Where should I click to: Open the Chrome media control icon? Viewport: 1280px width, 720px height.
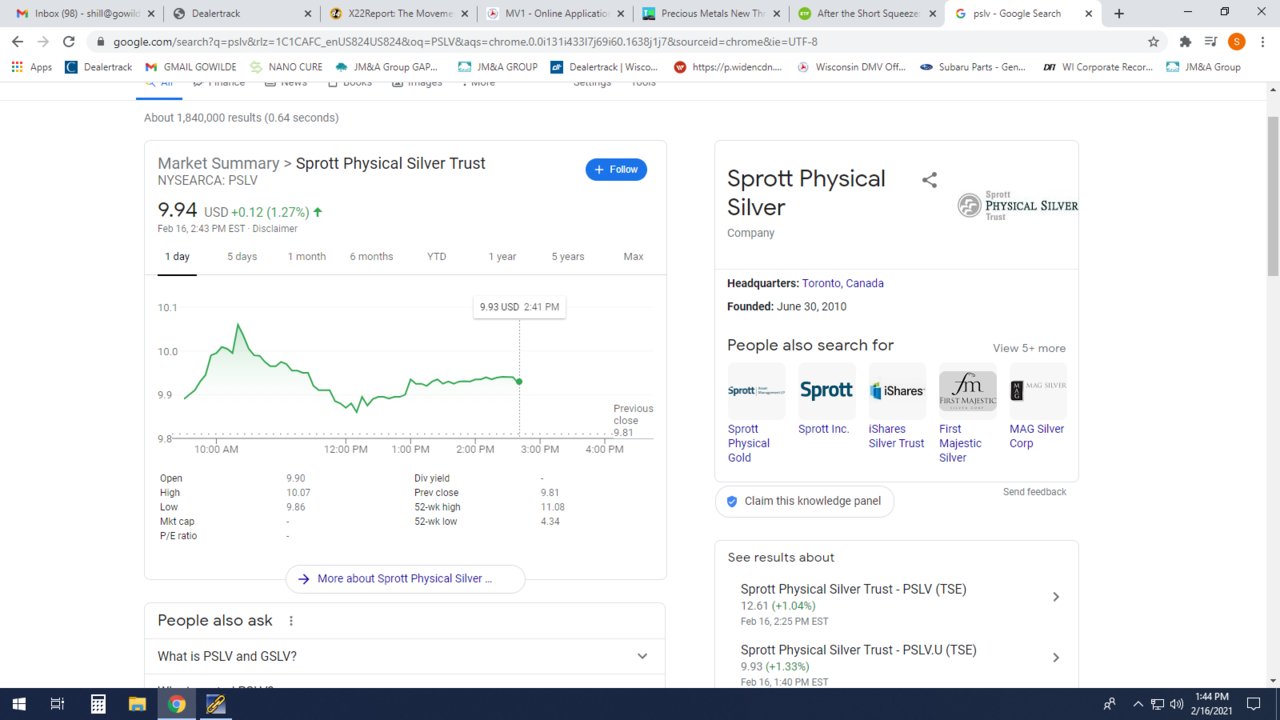(1211, 42)
